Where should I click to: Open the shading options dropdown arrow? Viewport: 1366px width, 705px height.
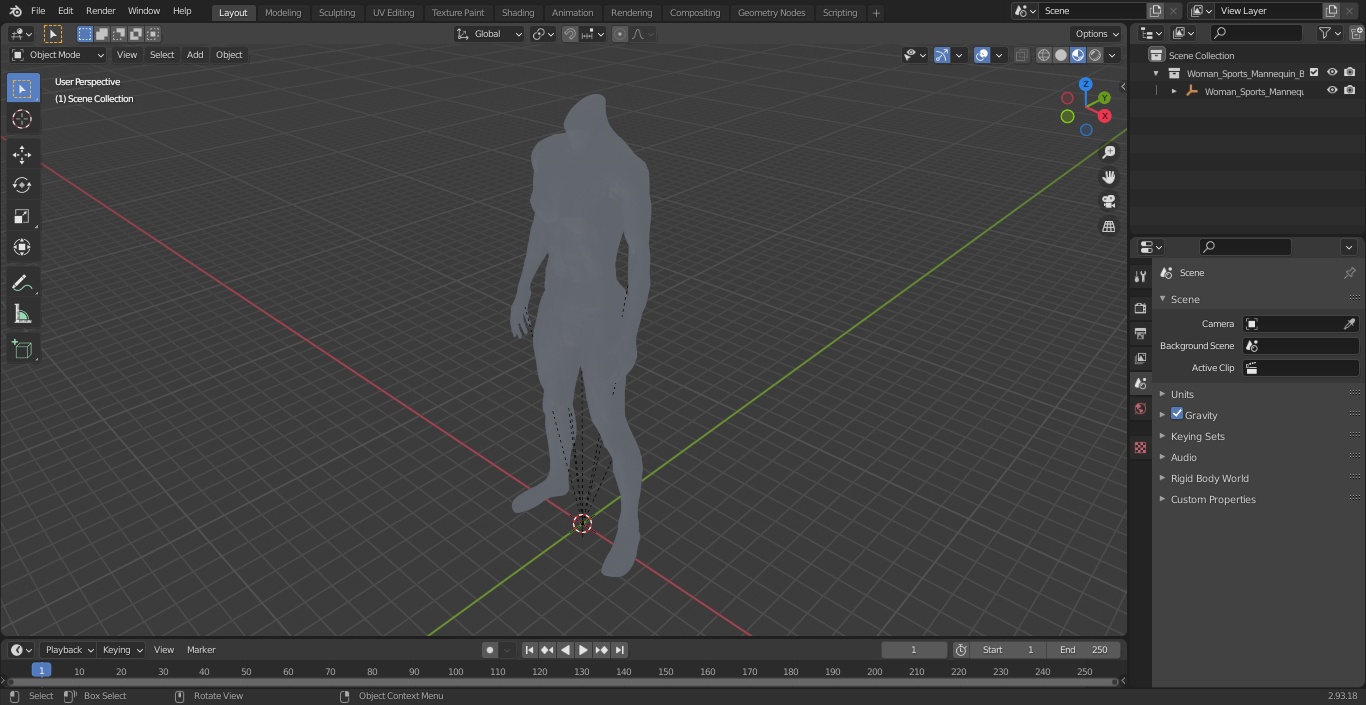[1112, 55]
